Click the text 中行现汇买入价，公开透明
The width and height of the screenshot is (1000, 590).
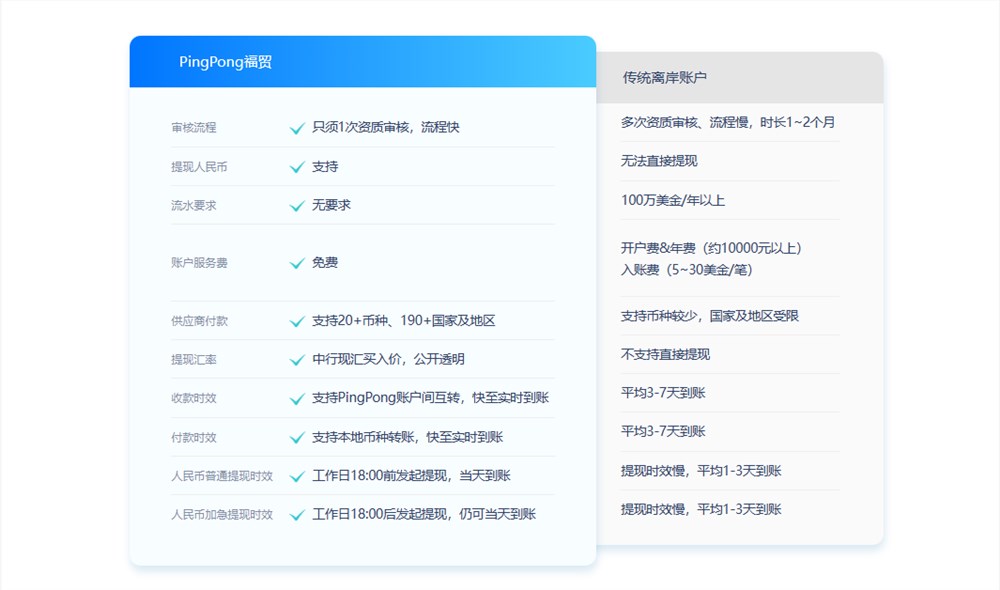point(388,359)
